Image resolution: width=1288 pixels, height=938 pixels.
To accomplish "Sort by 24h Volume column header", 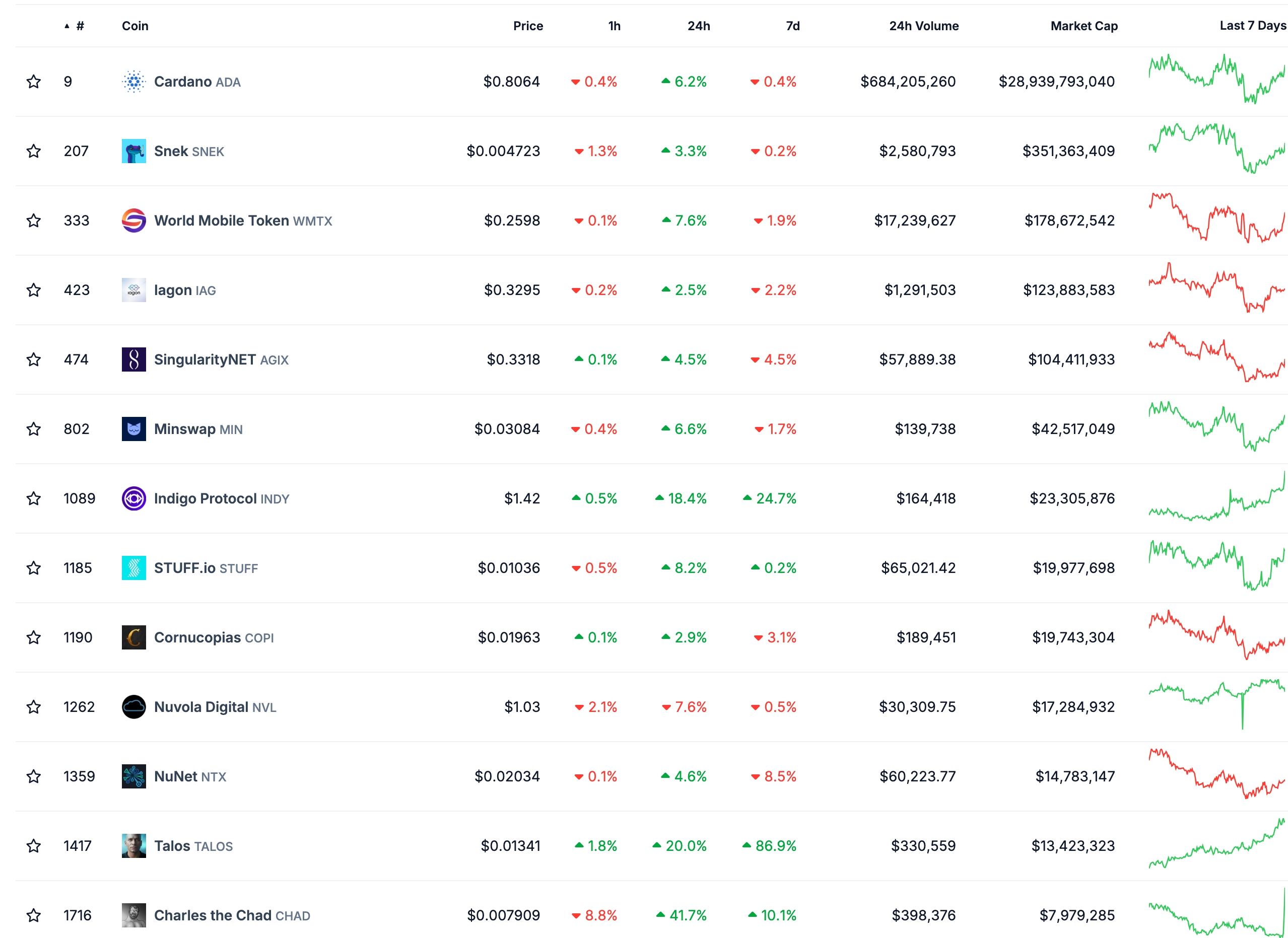I will (x=923, y=26).
